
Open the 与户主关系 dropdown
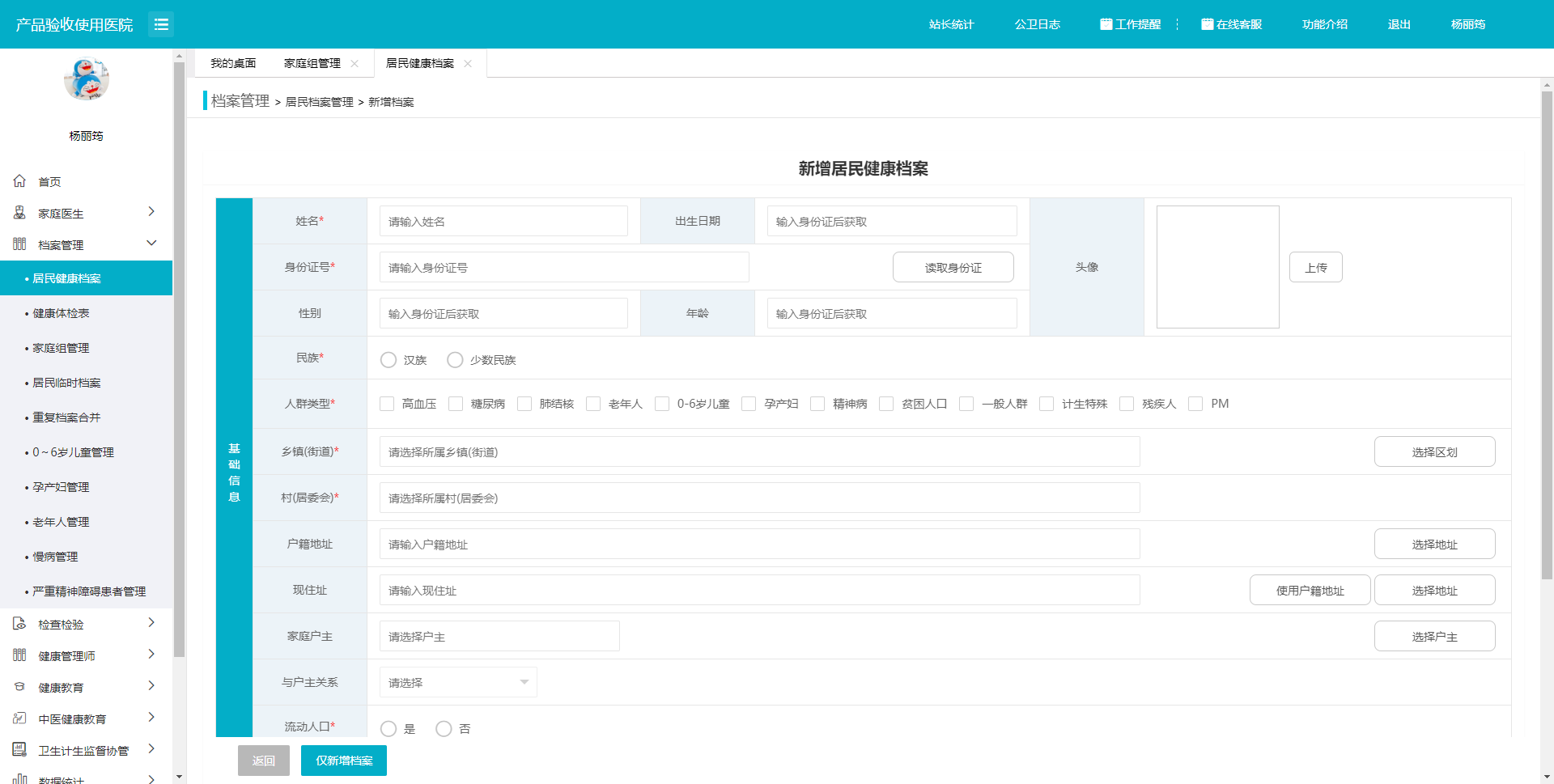[457, 682]
